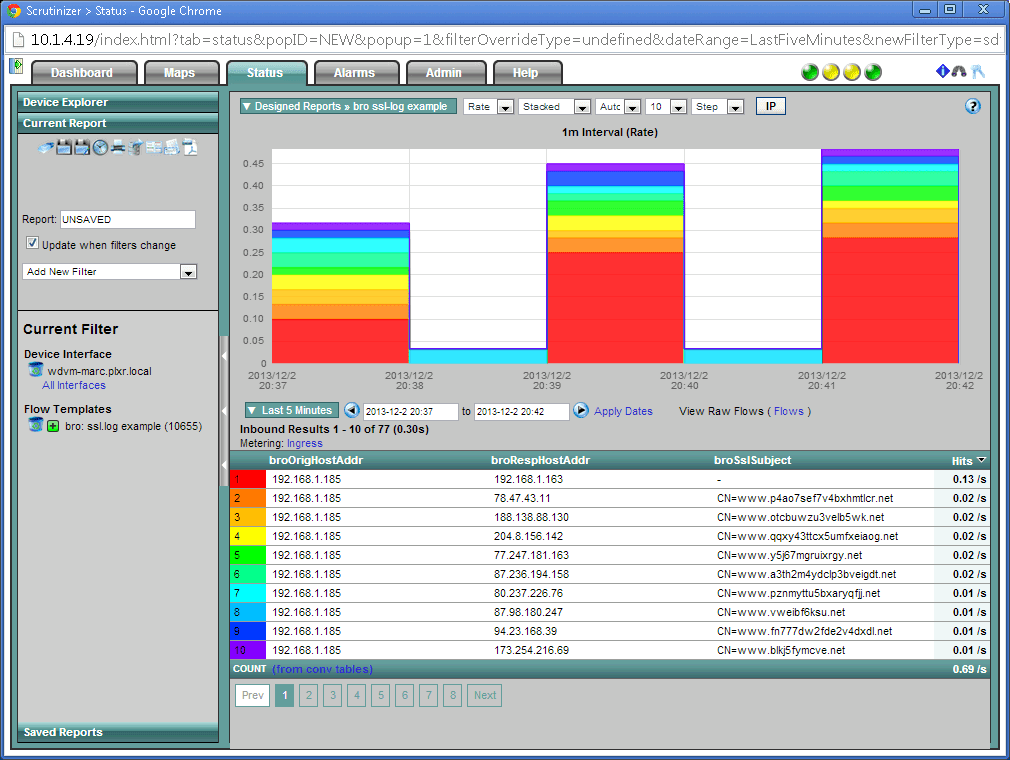The image size is (1010, 760).
Task: Expand the Device Explorer panel header
Action: 119,102
